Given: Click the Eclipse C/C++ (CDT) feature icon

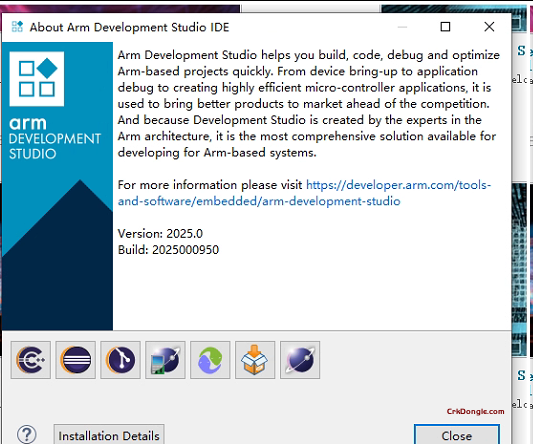Looking at the screenshot, I should [x=31, y=360].
